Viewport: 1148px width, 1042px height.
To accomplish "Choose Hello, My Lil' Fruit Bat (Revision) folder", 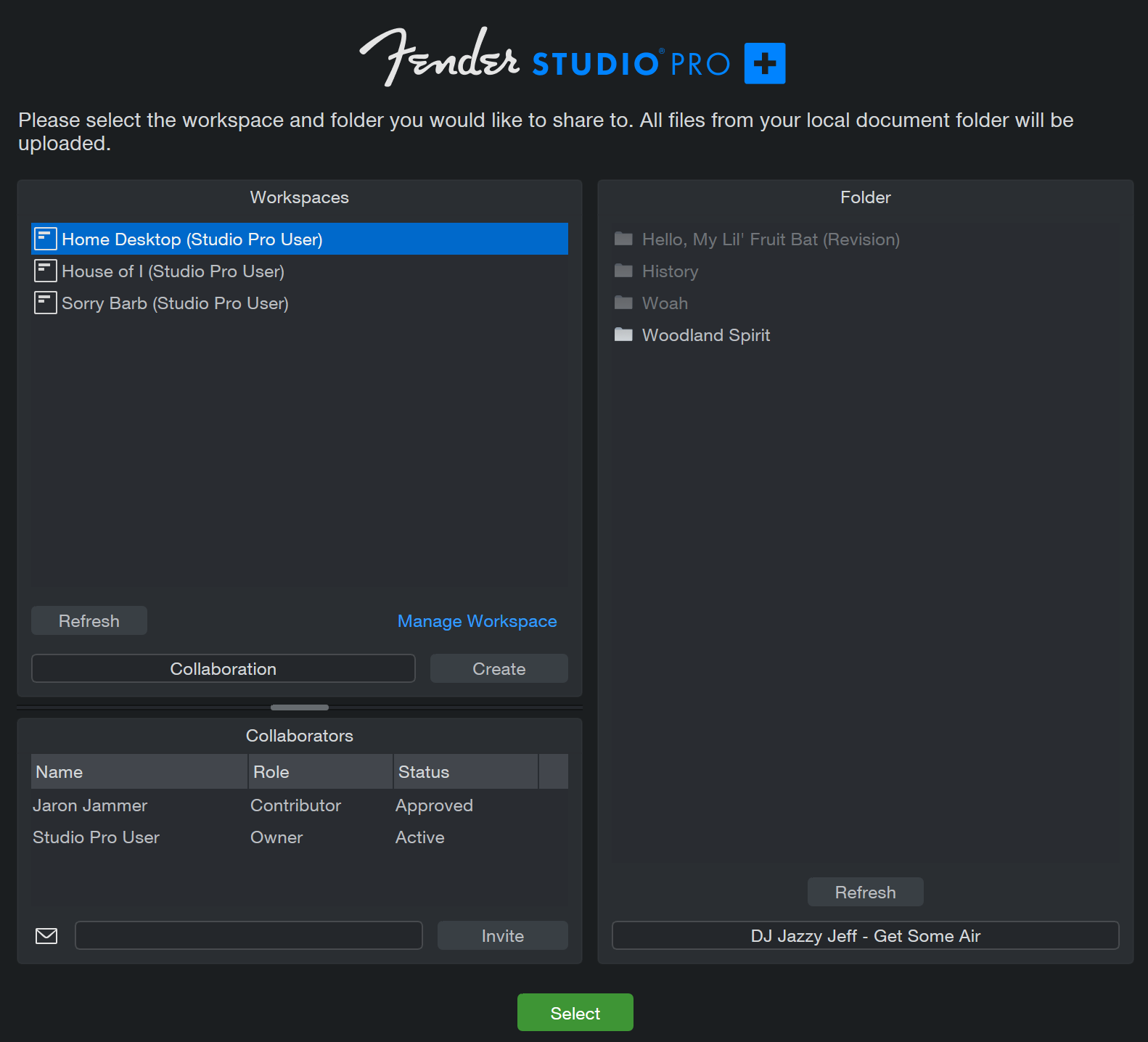I will click(866, 239).
